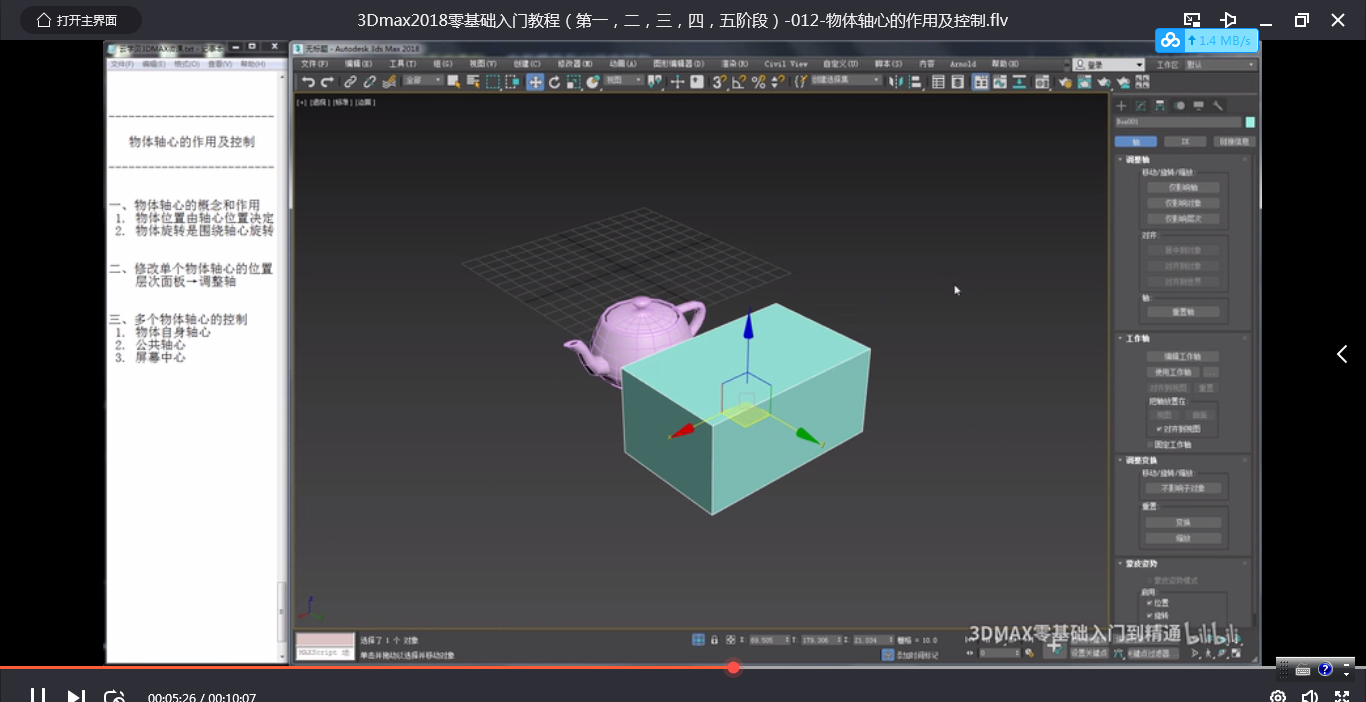Image resolution: width=1366 pixels, height=702 pixels.
Task: Open the Render Setup icon
Action: (x=1064, y=82)
